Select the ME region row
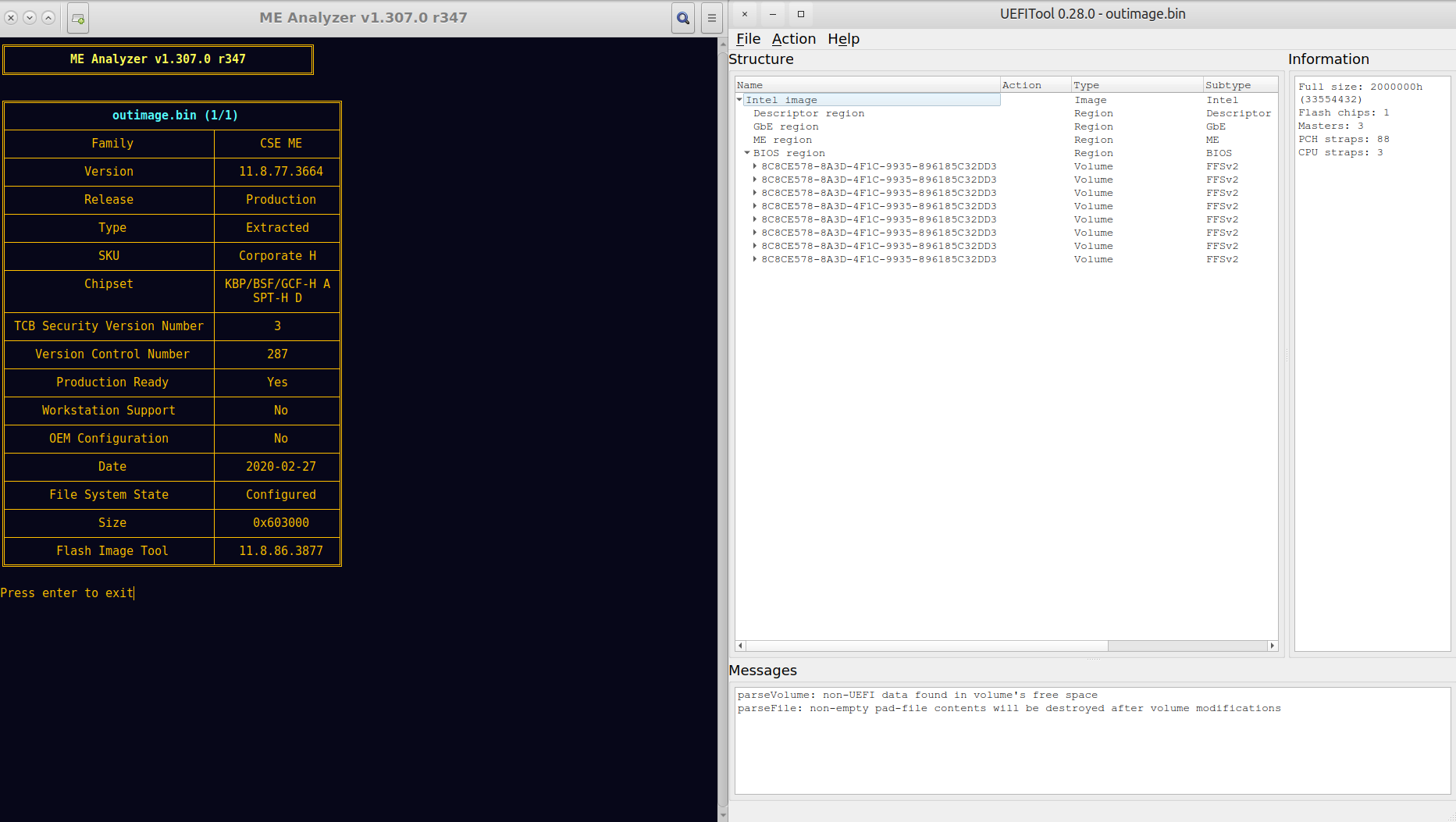1456x822 pixels. pyautogui.click(x=781, y=140)
